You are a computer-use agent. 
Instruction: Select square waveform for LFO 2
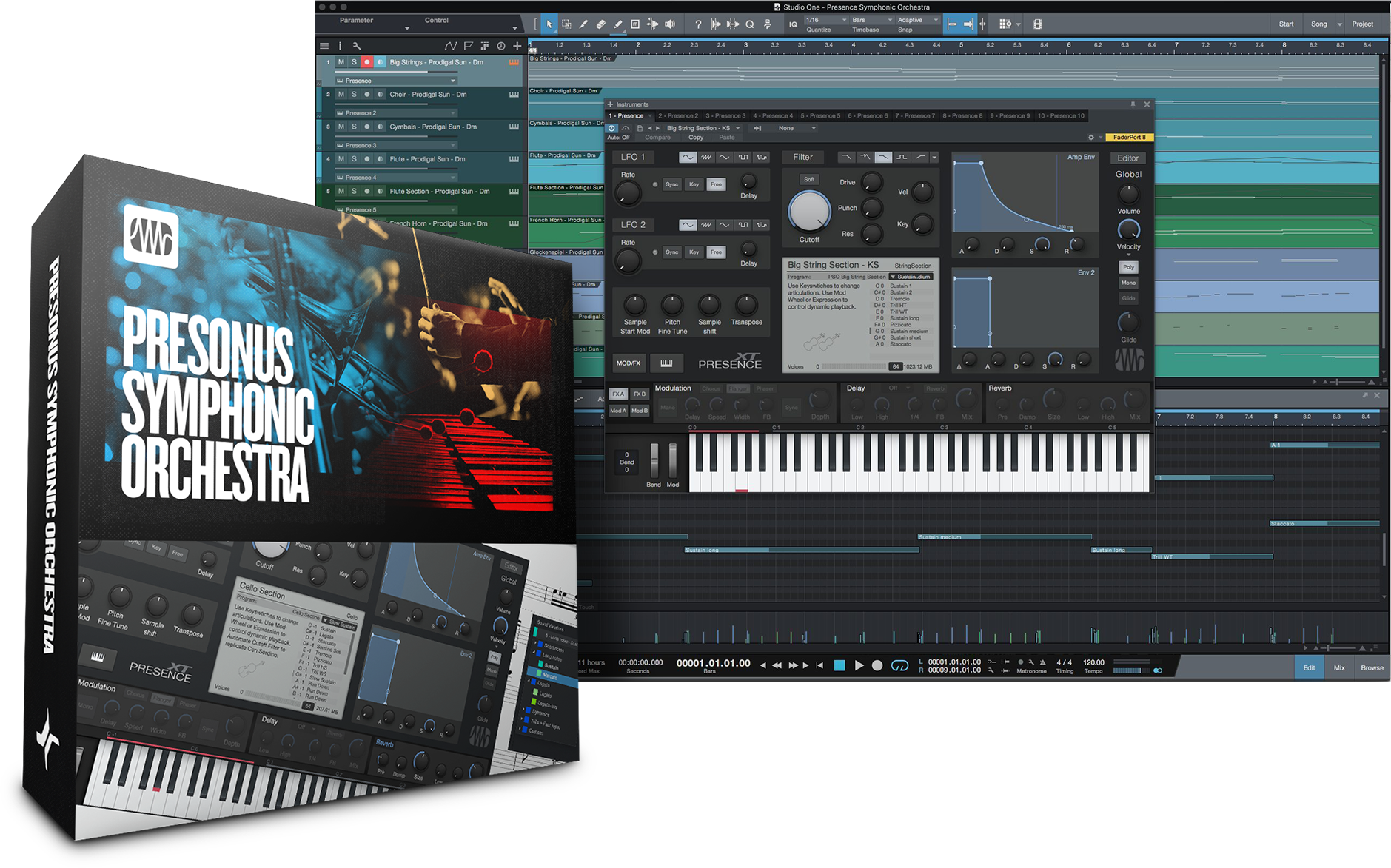(x=743, y=224)
